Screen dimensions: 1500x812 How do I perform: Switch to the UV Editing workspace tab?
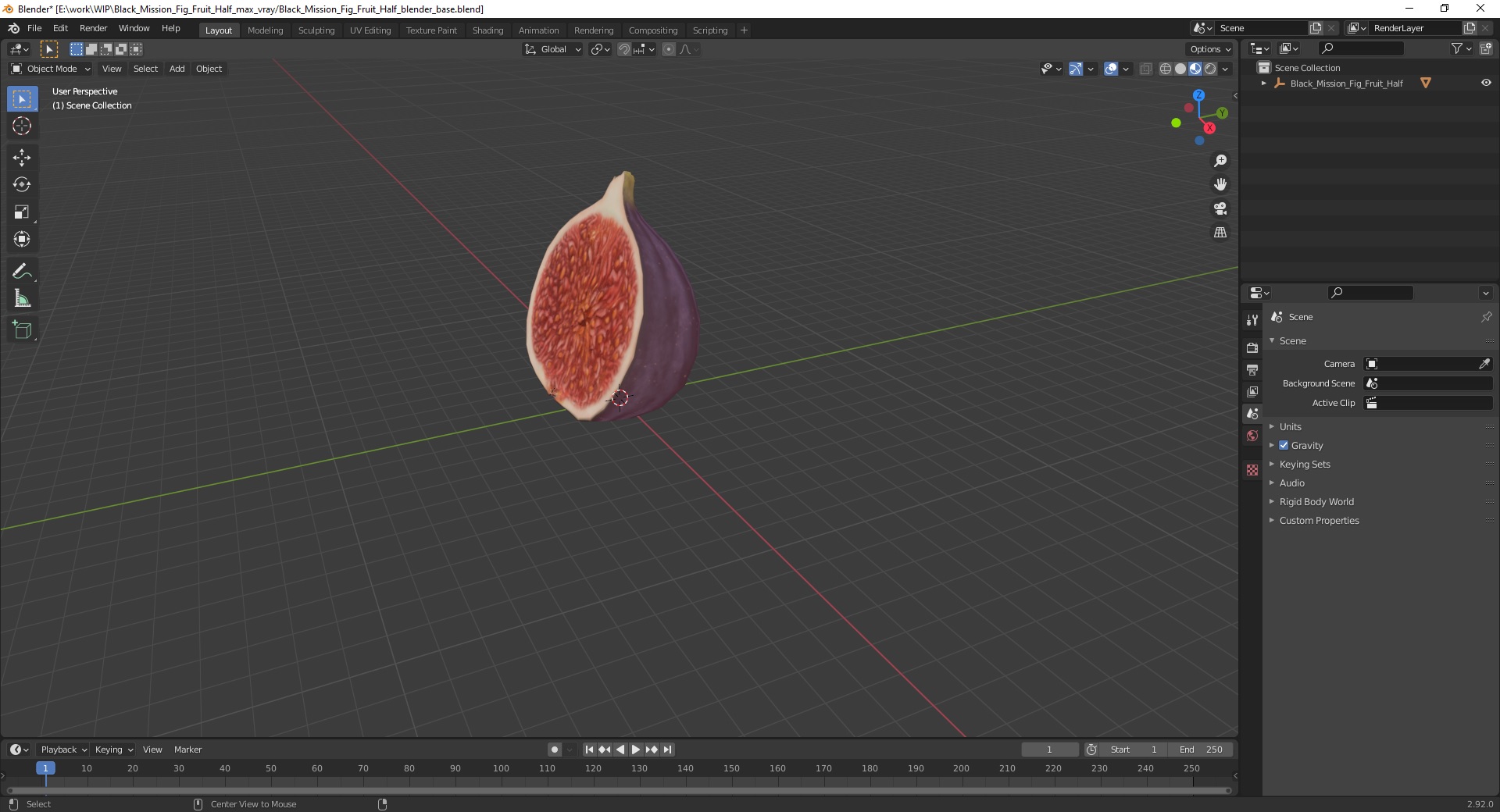click(x=370, y=30)
